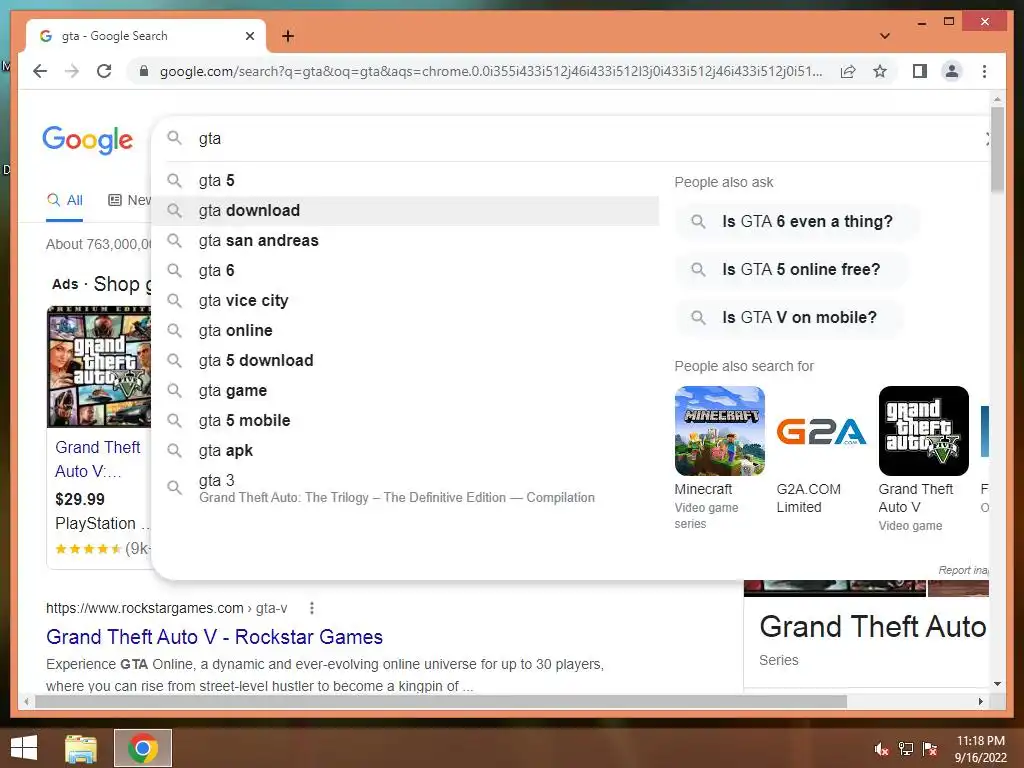The width and height of the screenshot is (1024, 768).
Task: Choose suggestion gta 5 download
Action: click(x=406, y=360)
